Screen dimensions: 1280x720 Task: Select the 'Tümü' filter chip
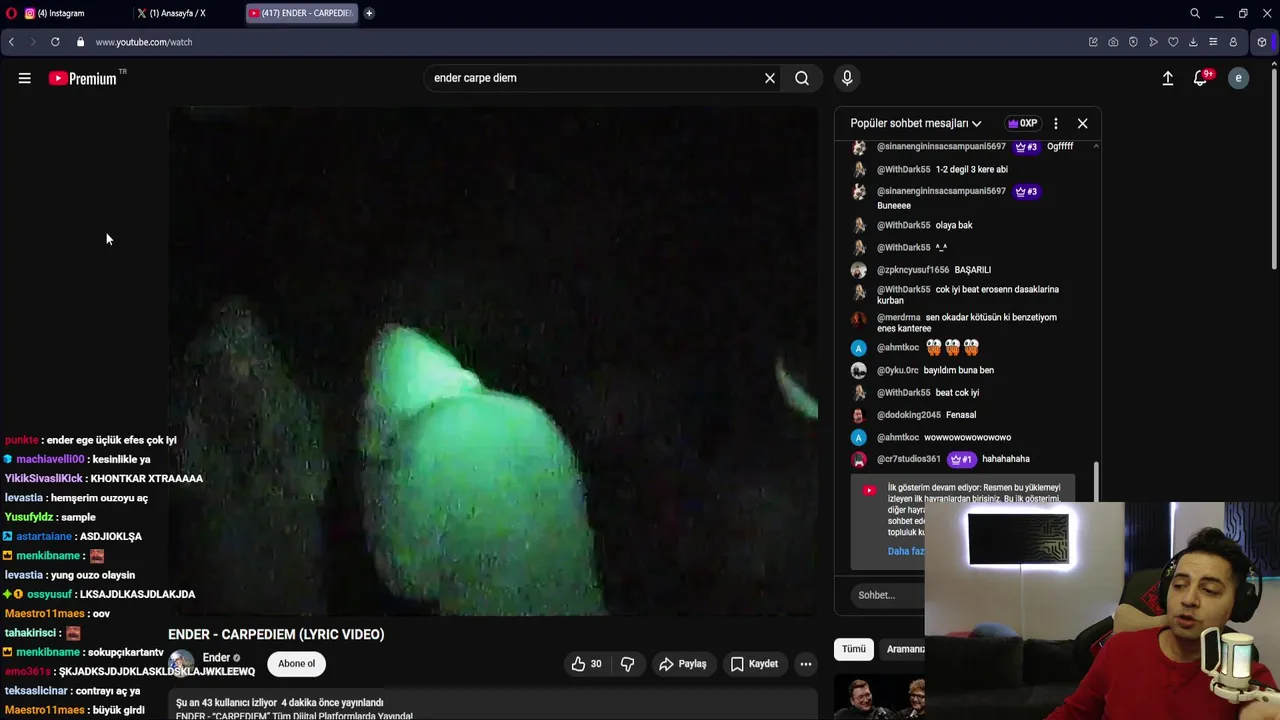[x=853, y=649]
